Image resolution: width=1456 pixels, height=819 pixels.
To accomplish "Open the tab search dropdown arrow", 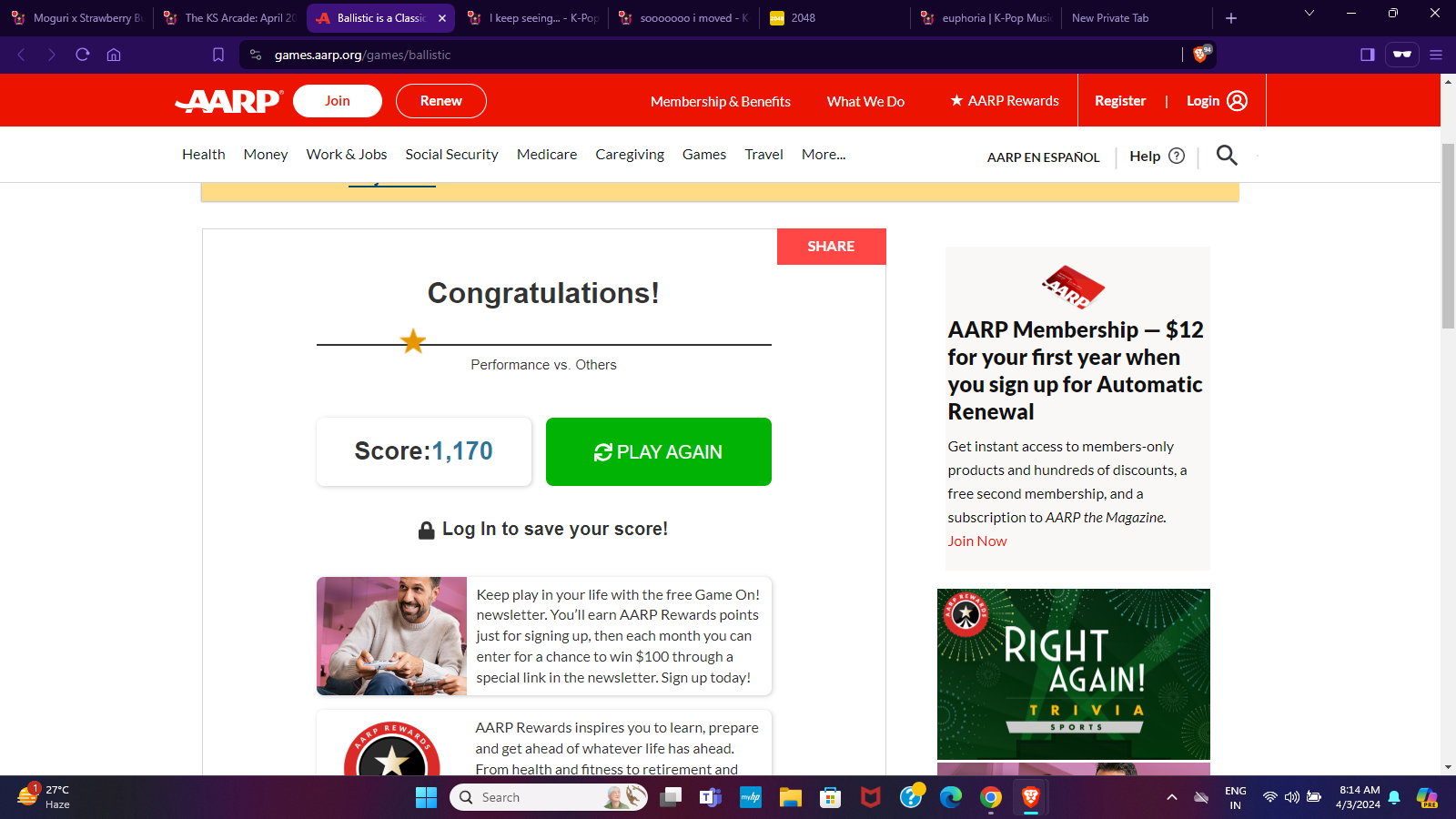I will (1309, 14).
